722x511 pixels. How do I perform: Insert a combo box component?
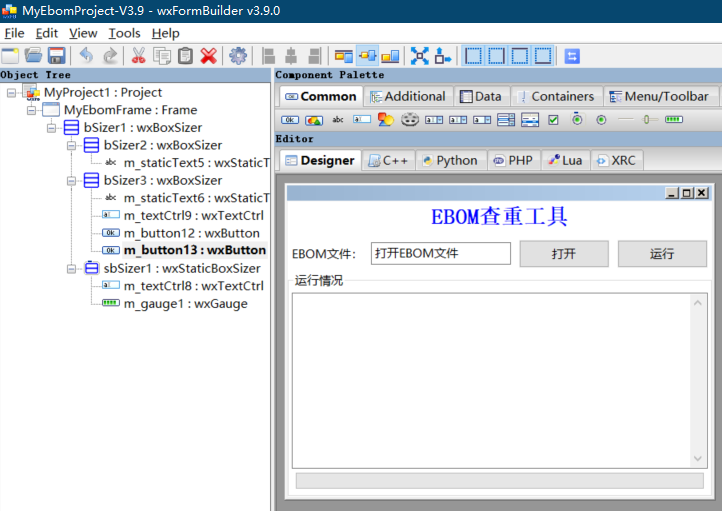434,120
